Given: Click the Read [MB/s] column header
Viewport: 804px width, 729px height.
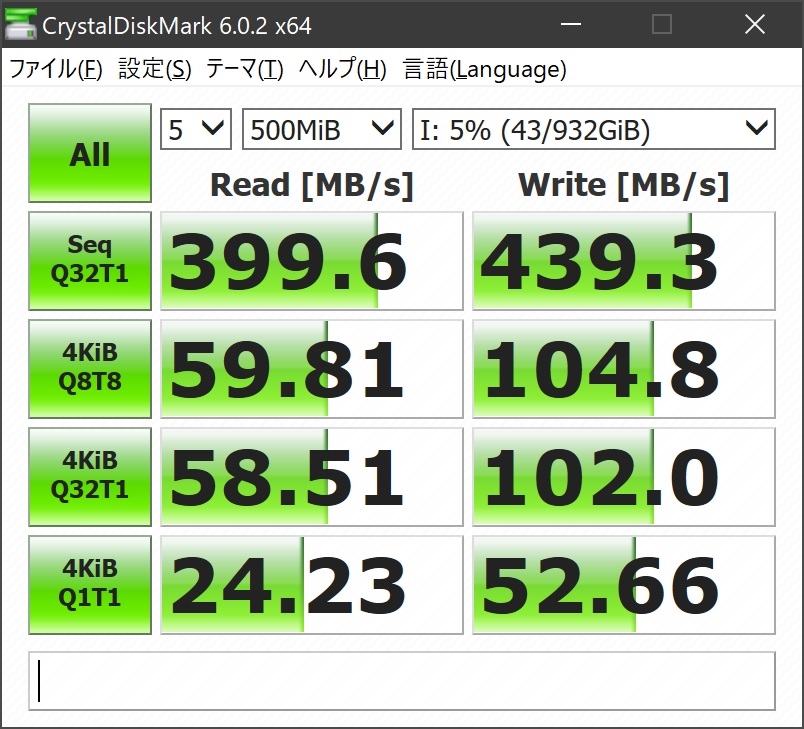Looking at the screenshot, I should point(312,185).
